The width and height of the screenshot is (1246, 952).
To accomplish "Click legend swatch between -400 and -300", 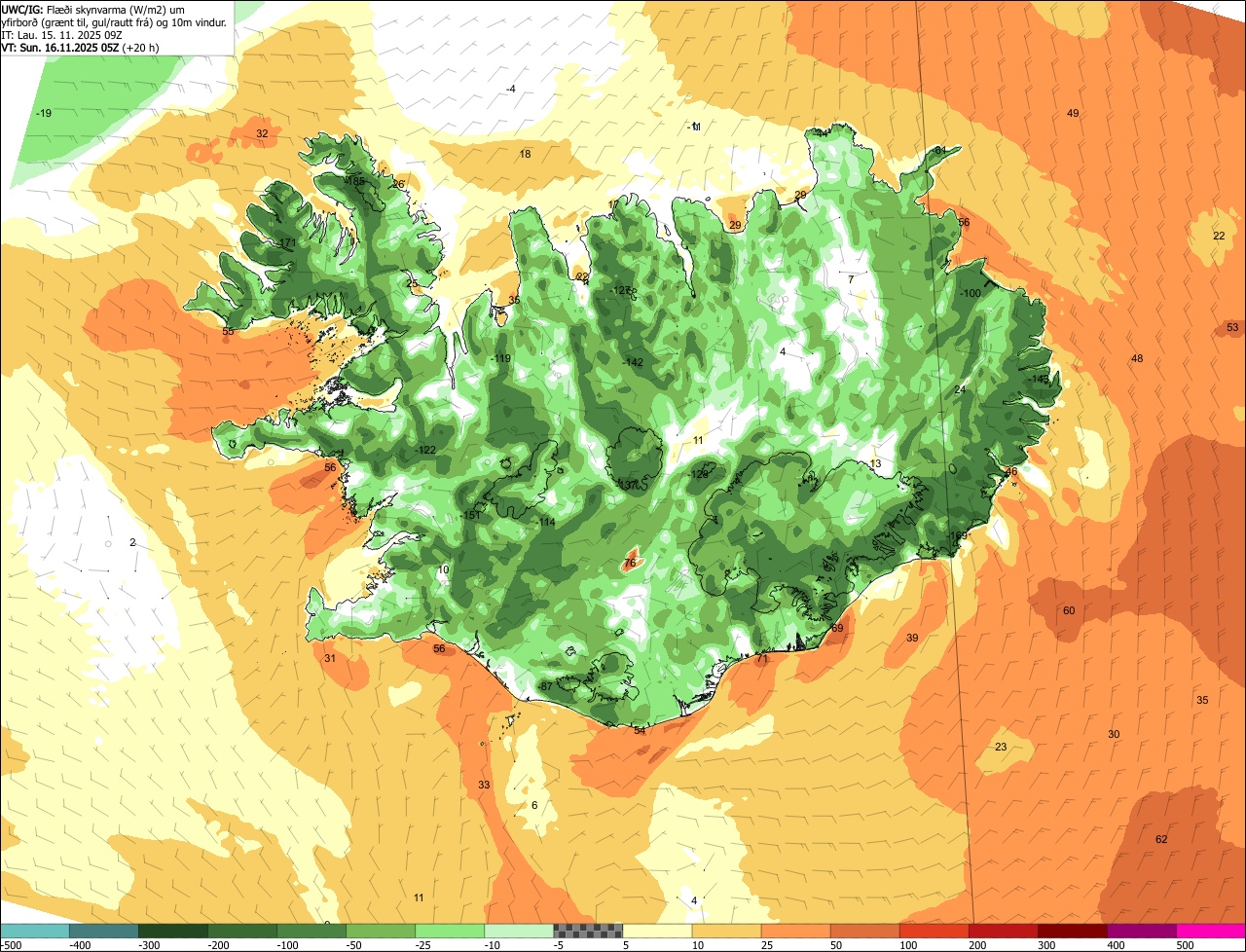I will tap(103, 931).
